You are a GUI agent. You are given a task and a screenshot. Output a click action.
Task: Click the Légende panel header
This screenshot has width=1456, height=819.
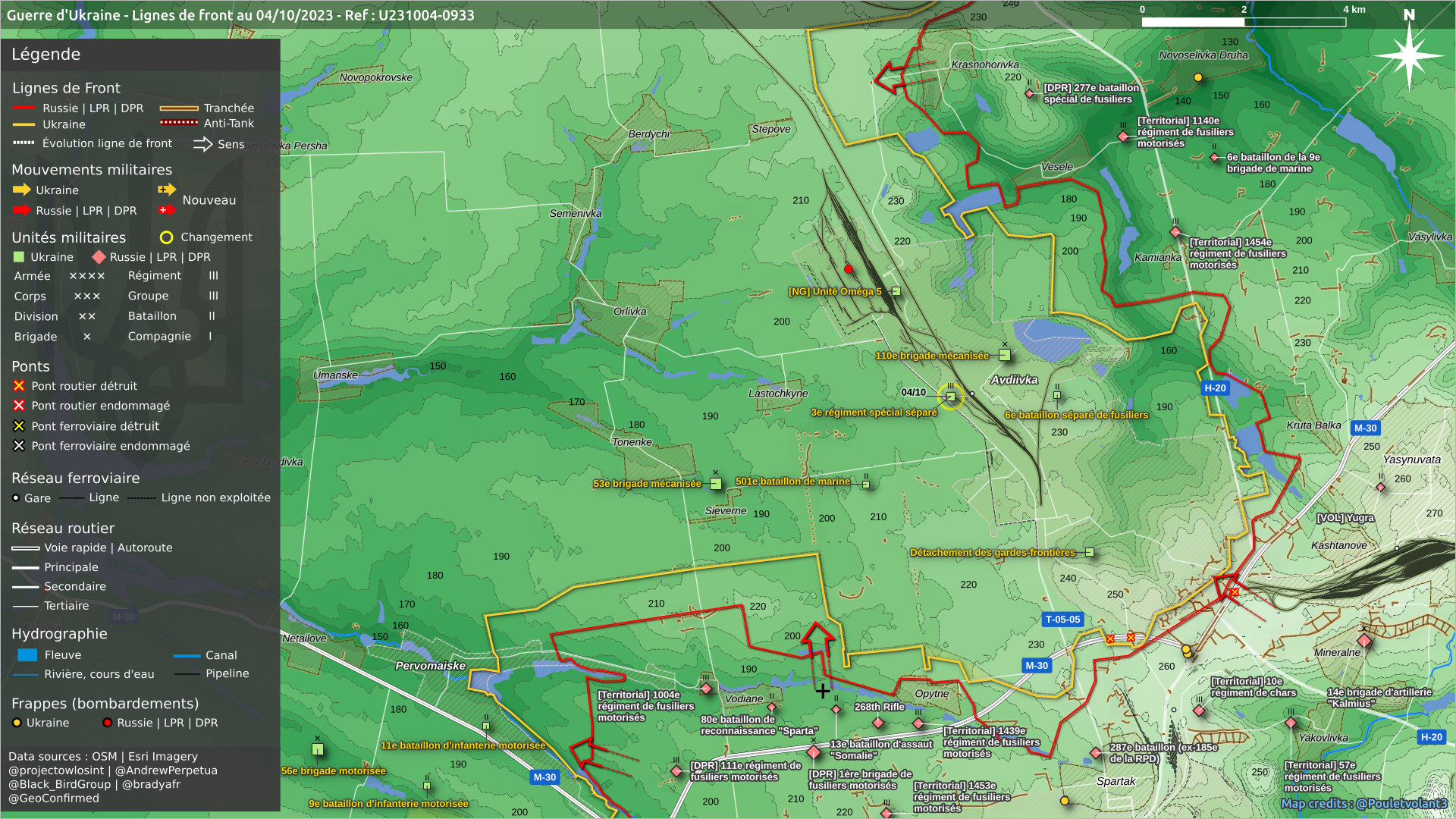pyautogui.click(x=45, y=55)
